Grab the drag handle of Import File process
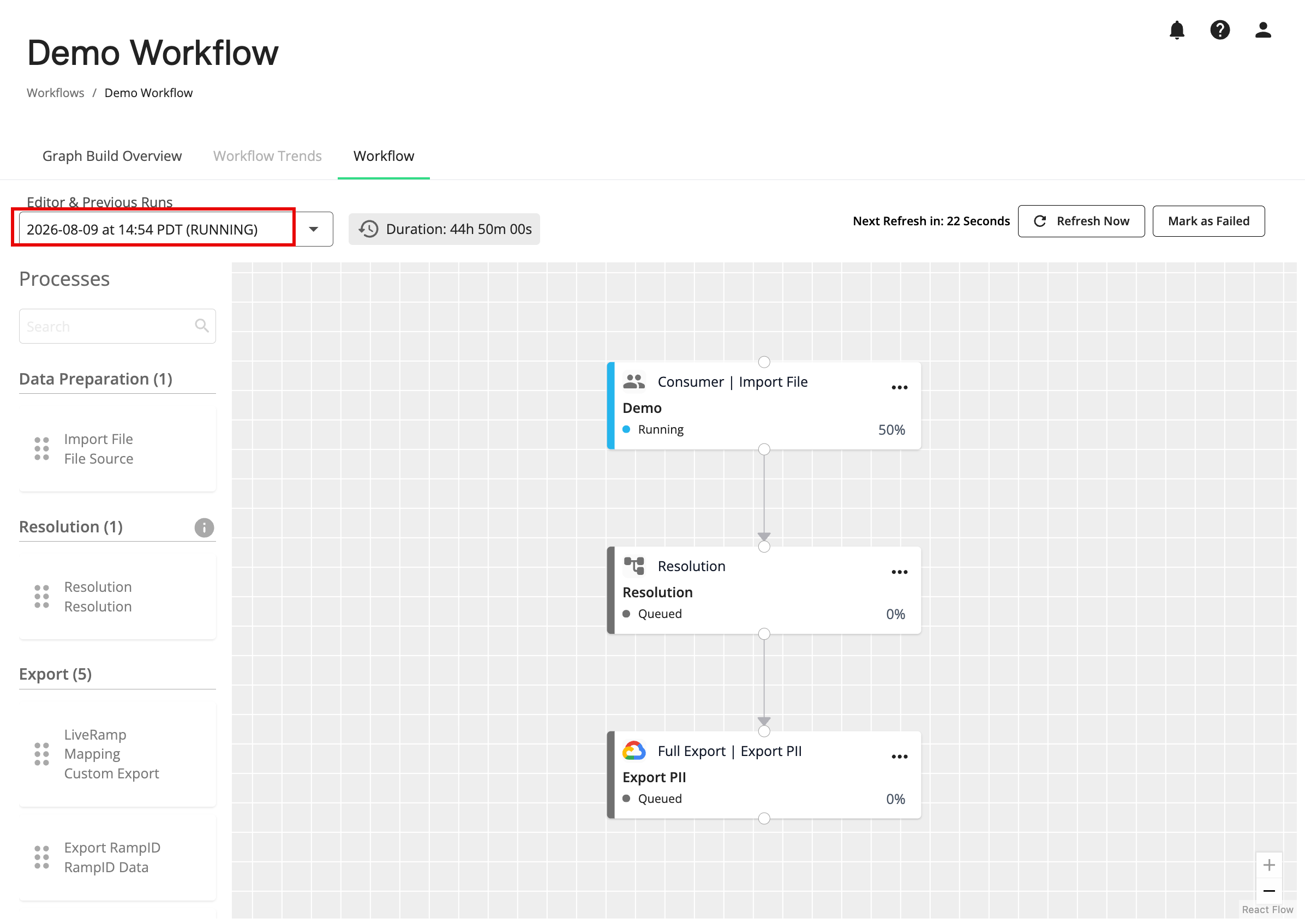The width and height of the screenshot is (1305, 924). [x=41, y=449]
